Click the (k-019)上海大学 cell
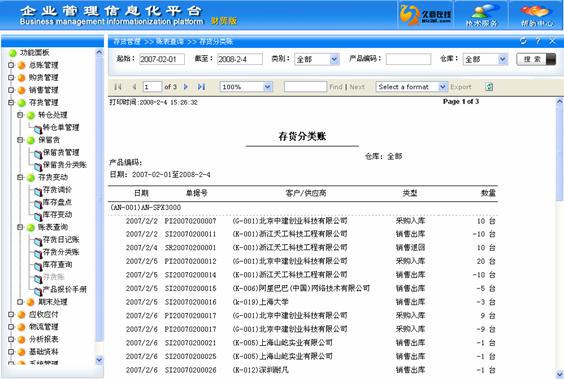The width and height of the screenshot is (564, 379). tap(260, 302)
